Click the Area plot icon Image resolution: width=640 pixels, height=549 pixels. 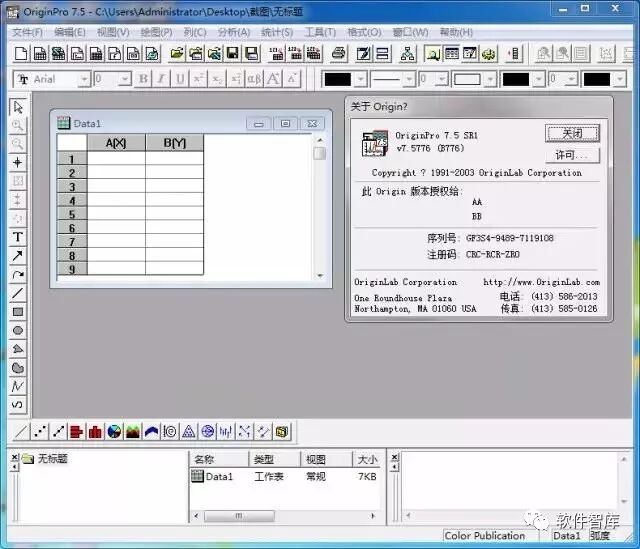(x=133, y=431)
